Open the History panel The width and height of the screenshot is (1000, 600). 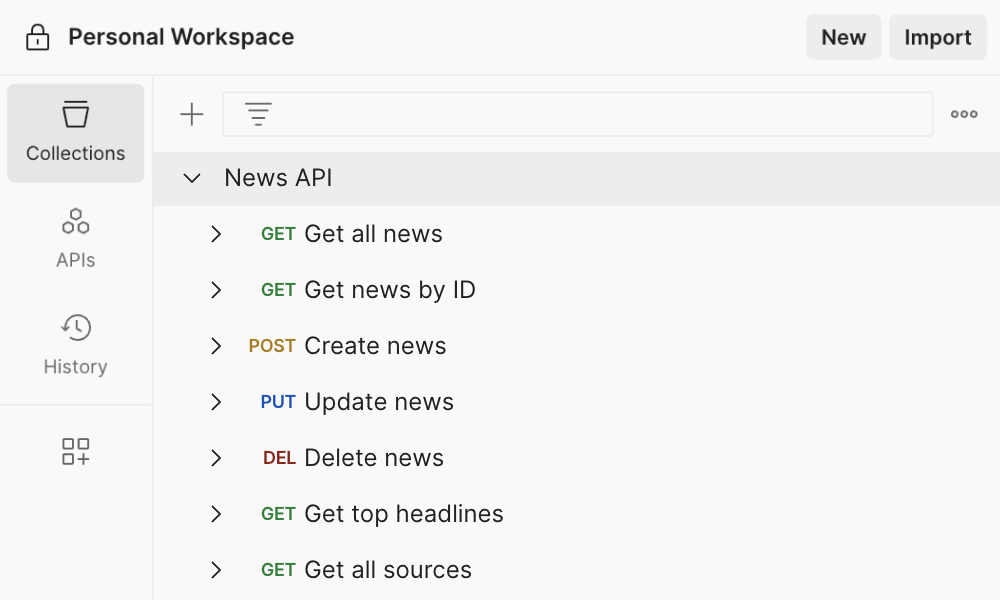click(x=75, y=344)
